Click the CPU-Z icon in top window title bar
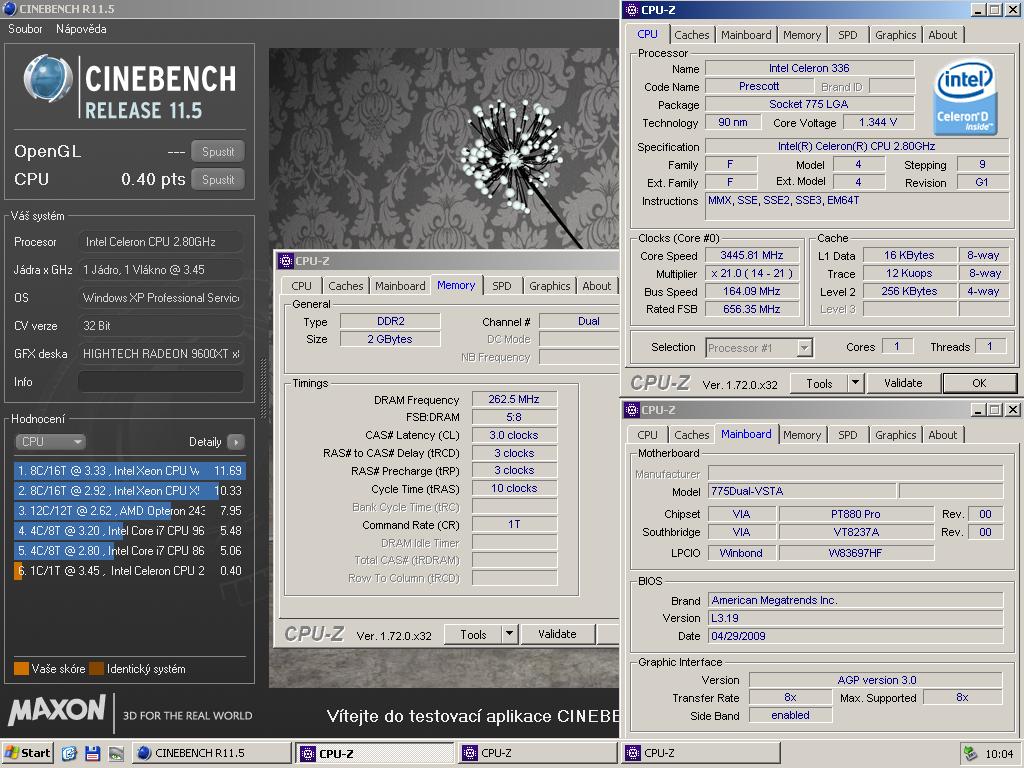 coord(632,9)
